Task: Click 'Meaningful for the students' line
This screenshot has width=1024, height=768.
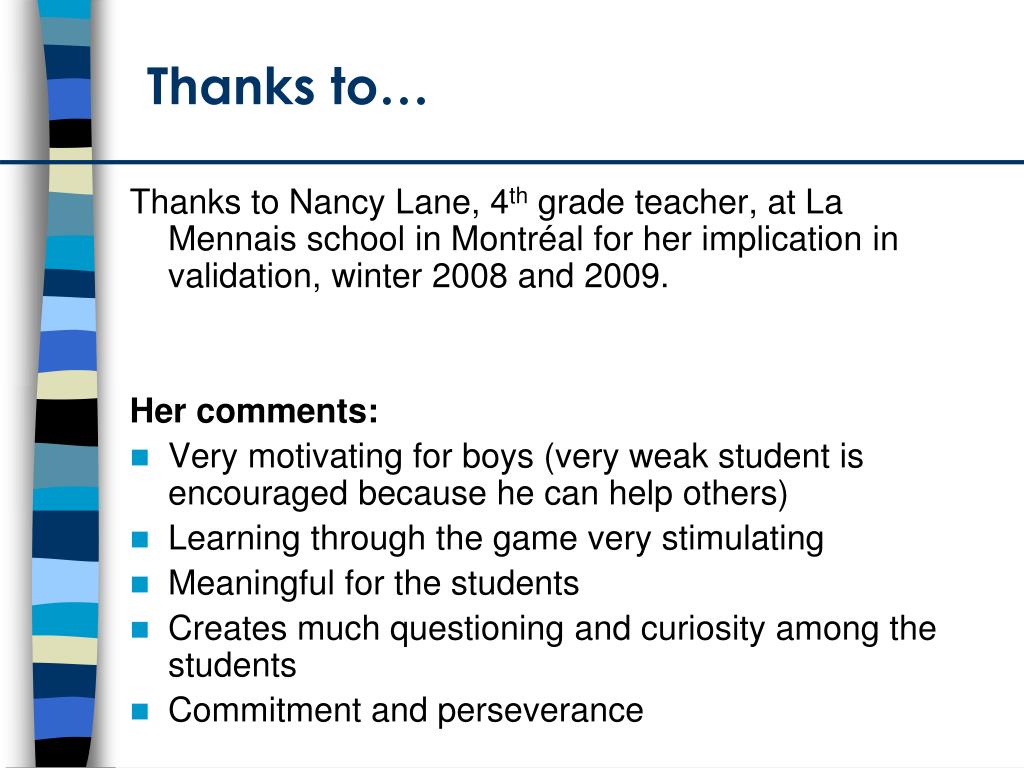Action: (x=374, y=583)
